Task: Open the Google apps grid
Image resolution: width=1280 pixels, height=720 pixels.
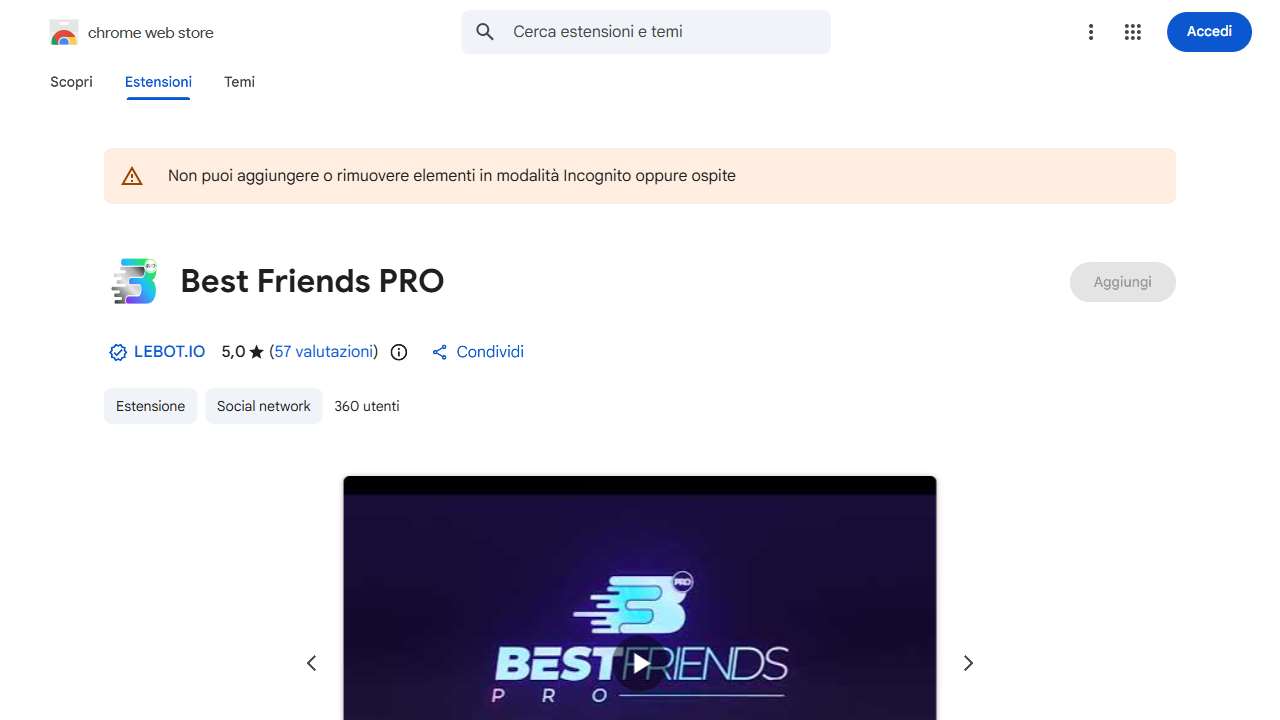Action: coord(1133,32)
